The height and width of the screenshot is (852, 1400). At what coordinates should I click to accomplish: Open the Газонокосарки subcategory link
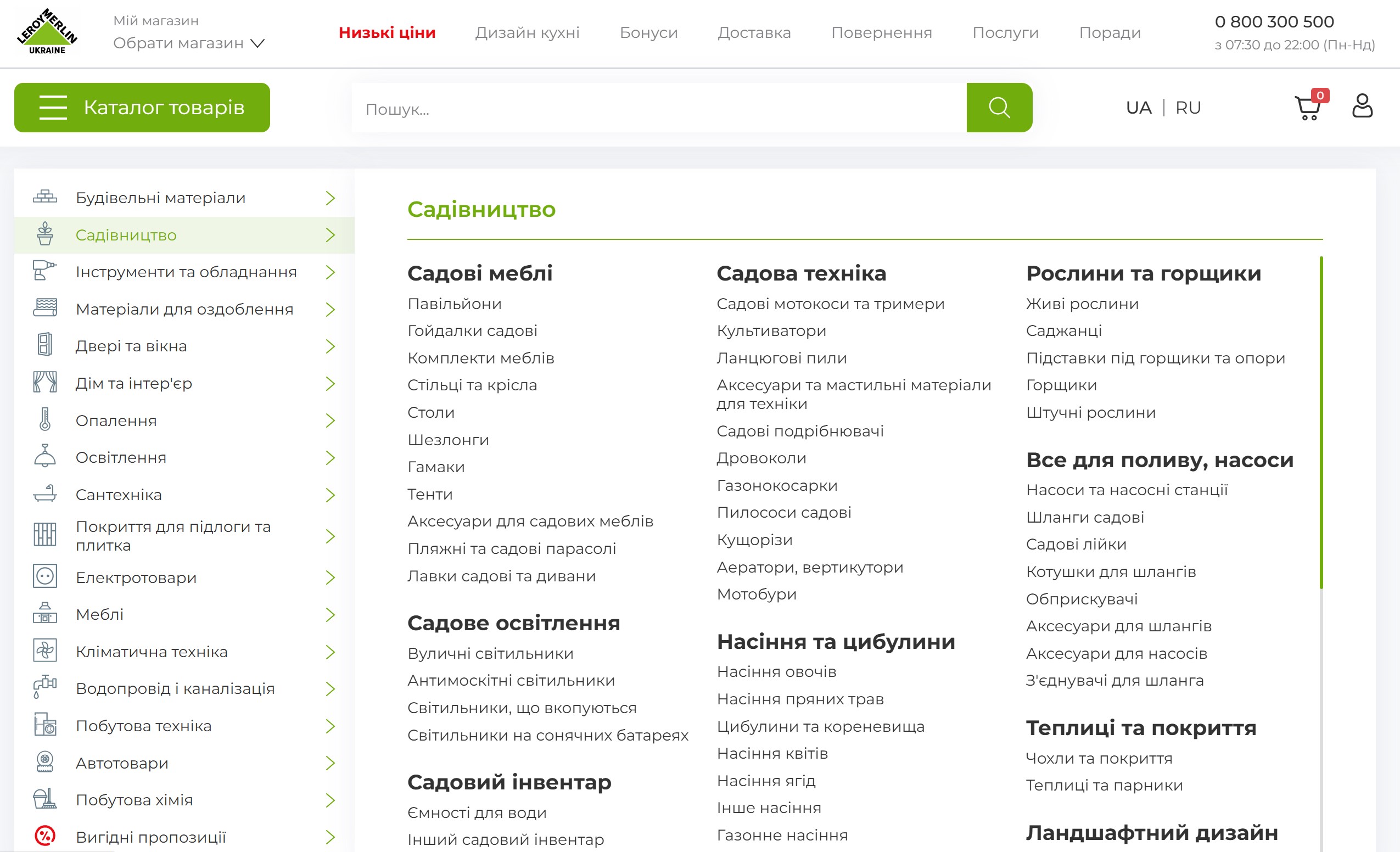(x=777, y=485)
